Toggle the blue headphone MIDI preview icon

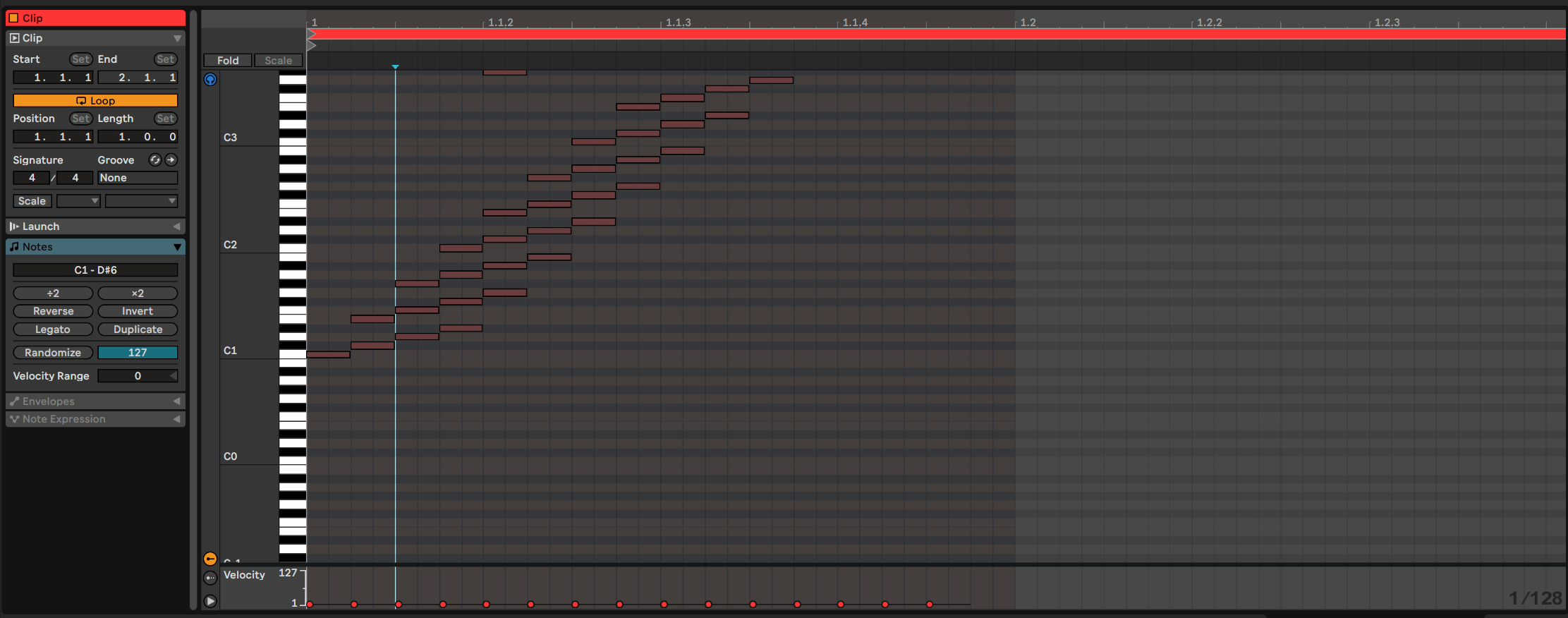210,80
